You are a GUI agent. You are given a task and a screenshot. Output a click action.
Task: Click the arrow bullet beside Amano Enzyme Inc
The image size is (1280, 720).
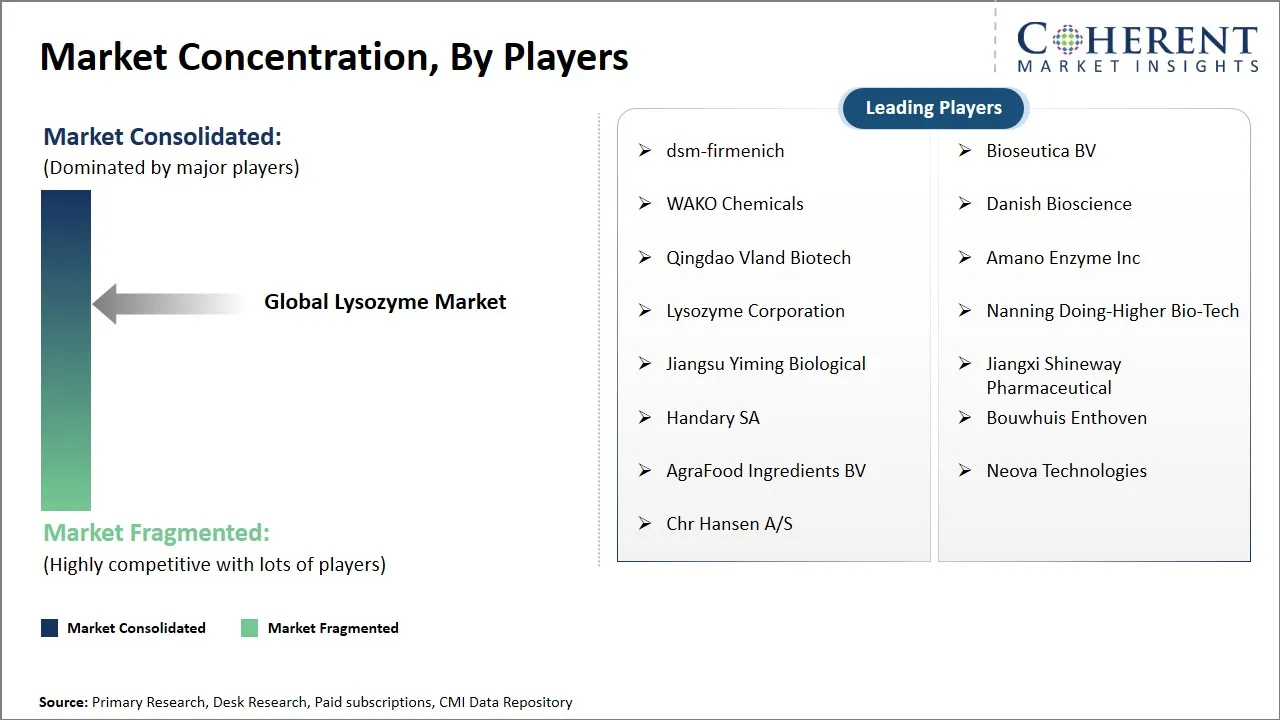[965, 258]
